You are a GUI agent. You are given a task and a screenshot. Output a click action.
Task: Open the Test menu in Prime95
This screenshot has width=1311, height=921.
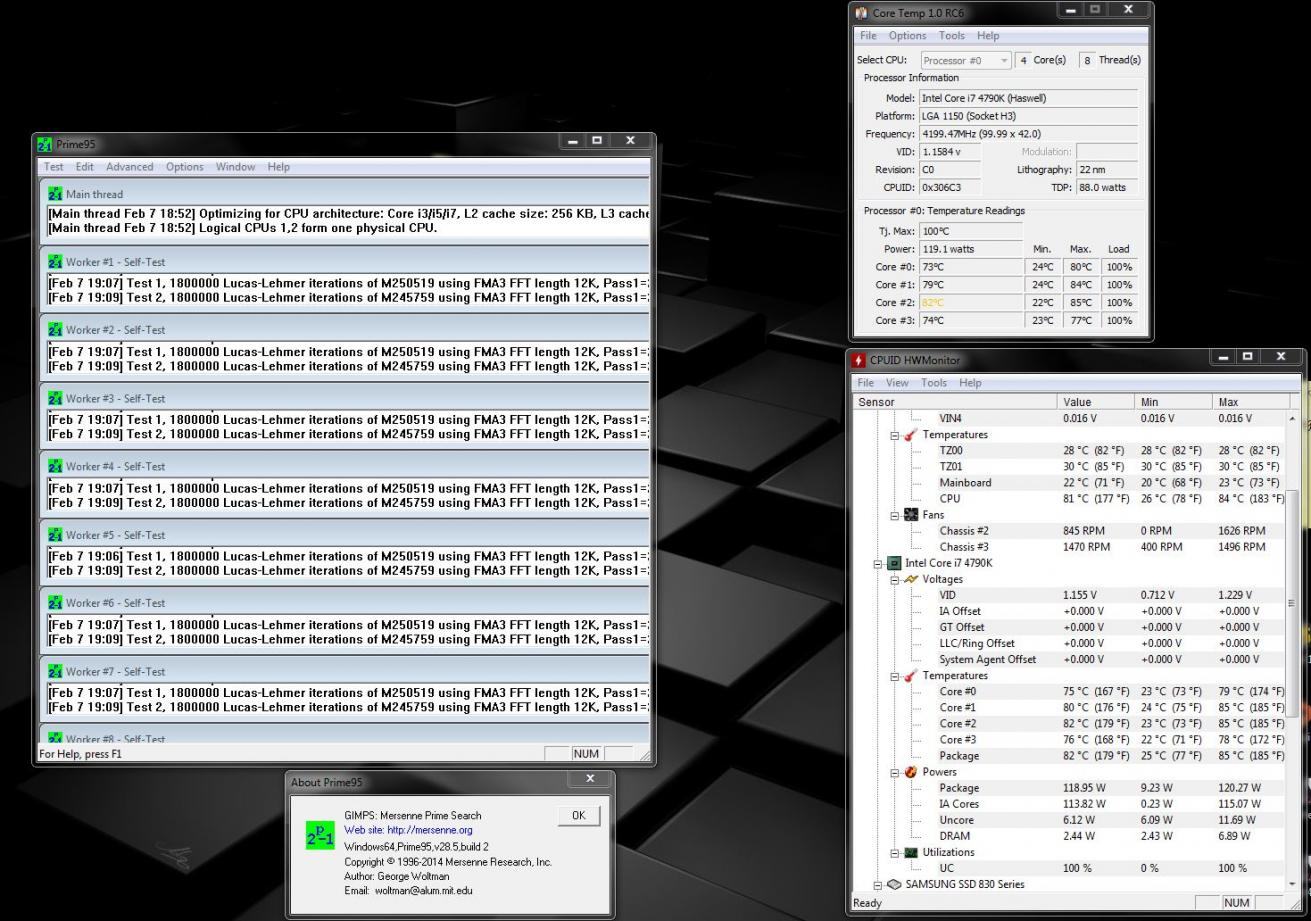53,167
